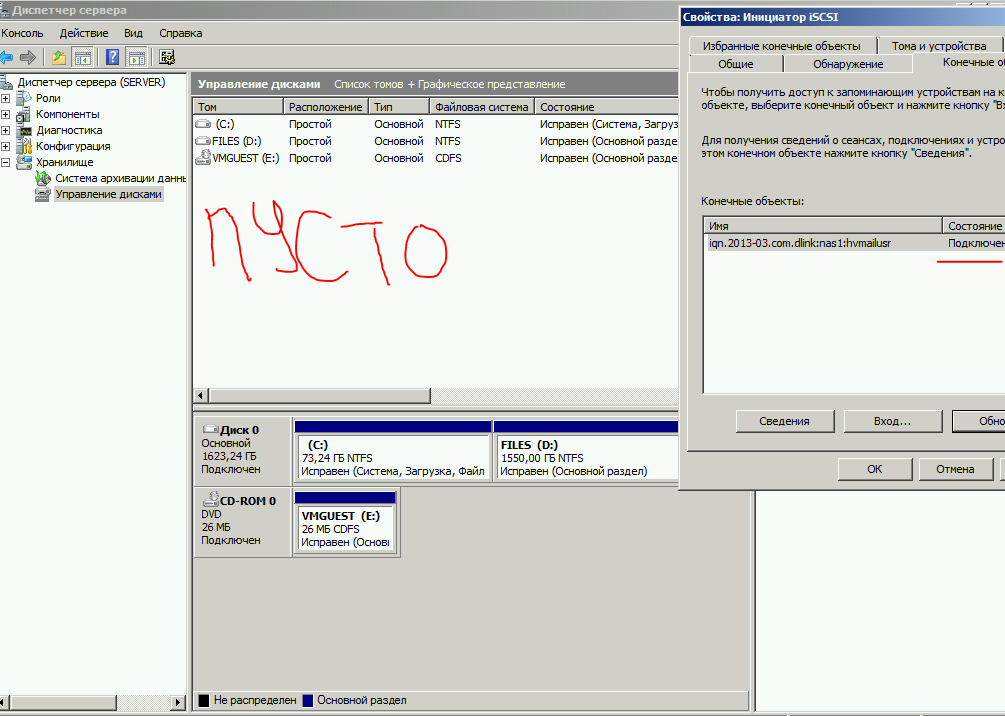The width and height of the screenshot is (1005, 716).
Task: Switch to the Тома и устройства tab
Action: pos(939,46)
